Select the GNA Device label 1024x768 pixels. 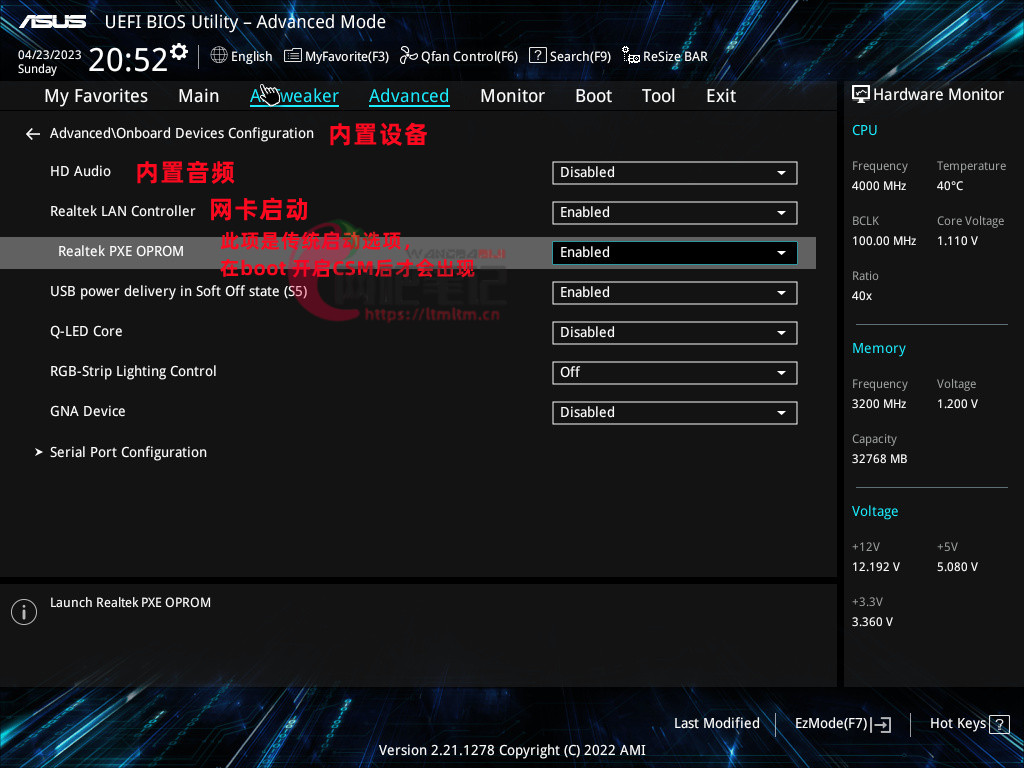pos(88,411)
